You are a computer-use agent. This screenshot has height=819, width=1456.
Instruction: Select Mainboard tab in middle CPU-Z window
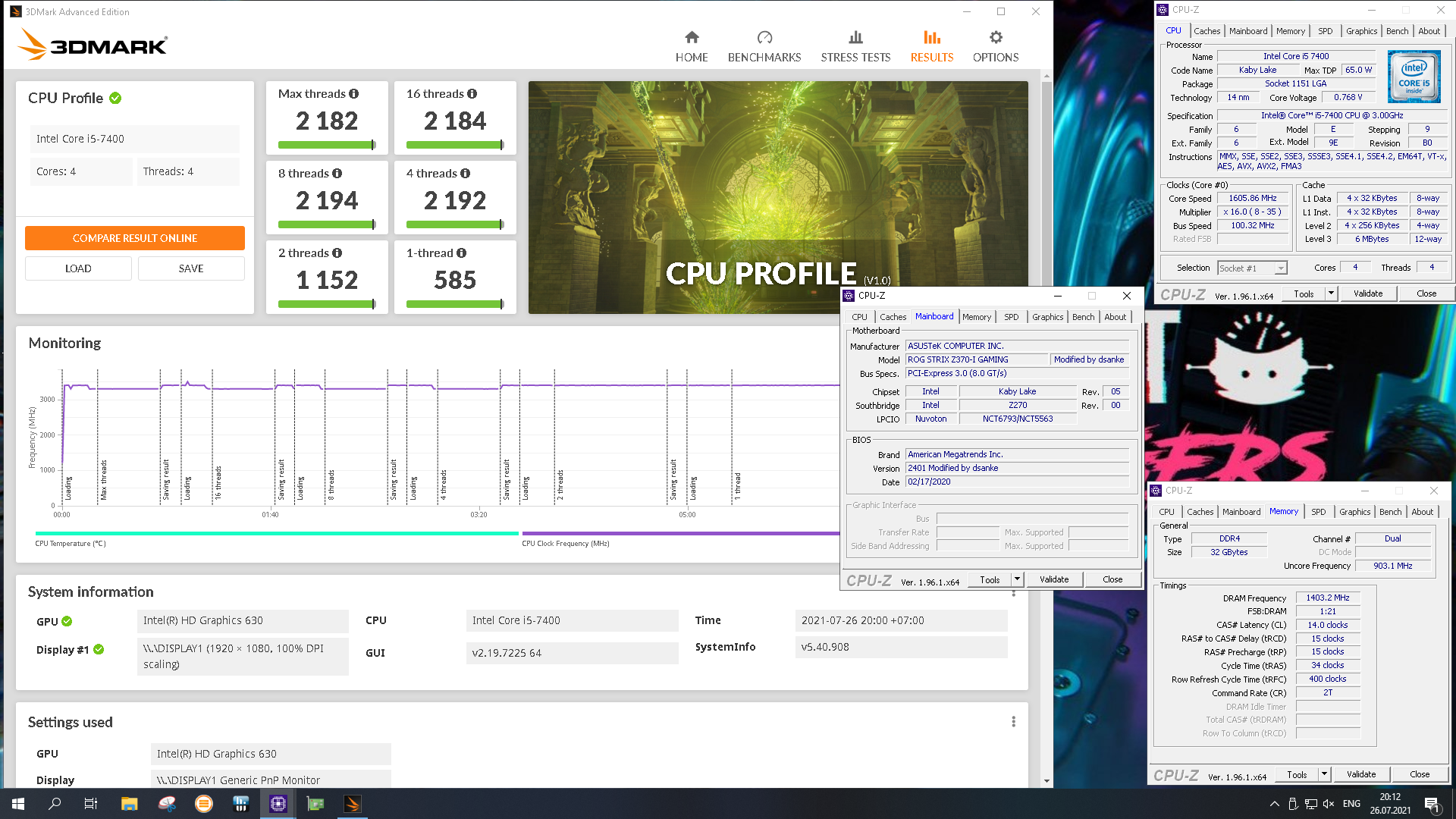coord(934,317)
